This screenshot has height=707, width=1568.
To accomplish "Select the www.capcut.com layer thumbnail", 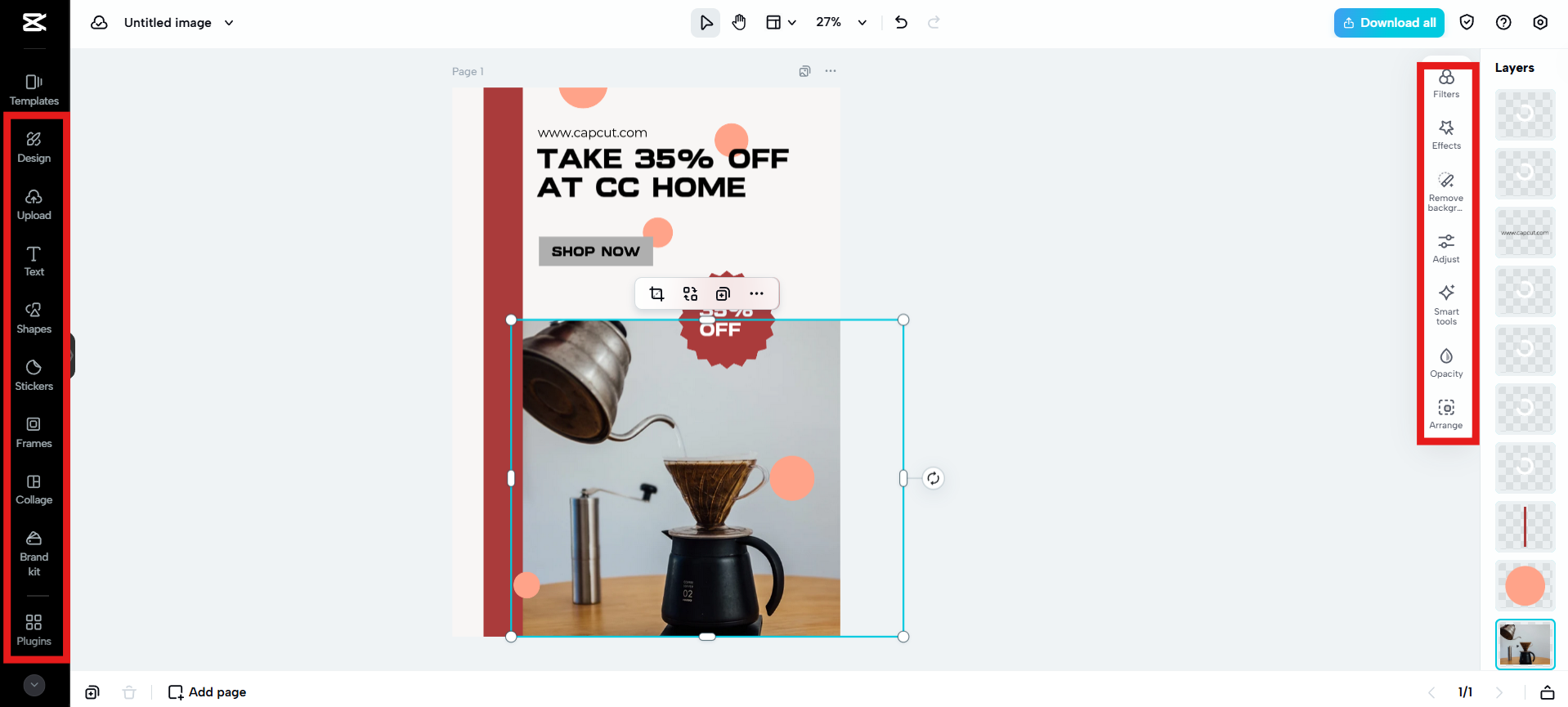I will click(1525, 232).
